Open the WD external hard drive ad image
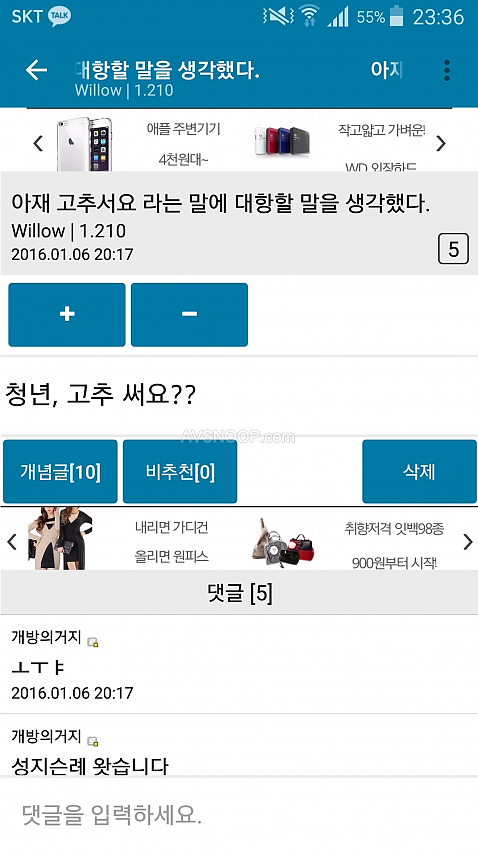Viewport: 478px width, 850px height. [282, 142]
